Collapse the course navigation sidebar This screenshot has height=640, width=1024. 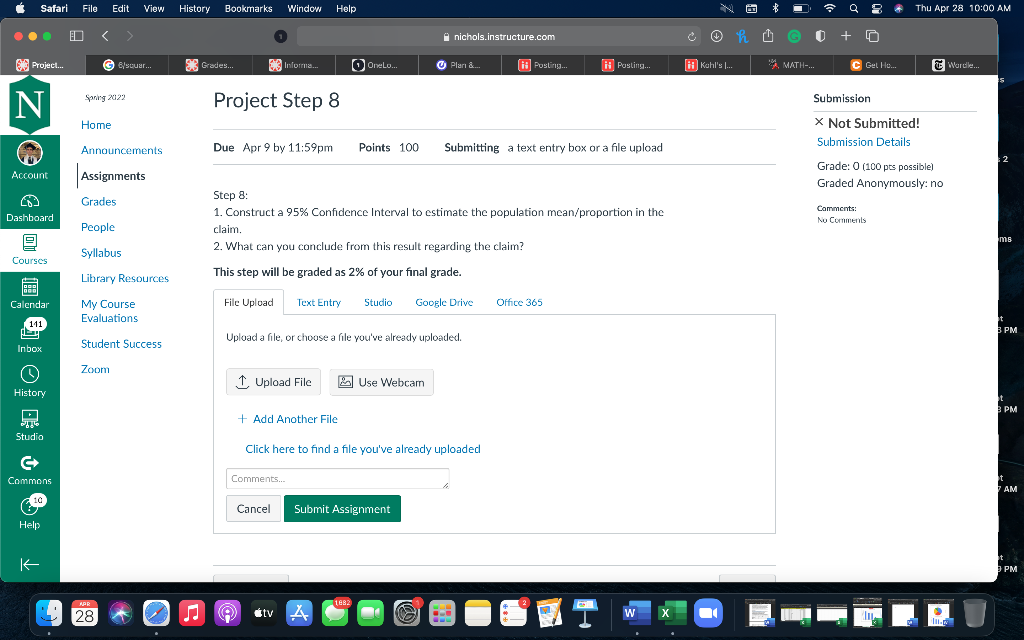(30, 563)
